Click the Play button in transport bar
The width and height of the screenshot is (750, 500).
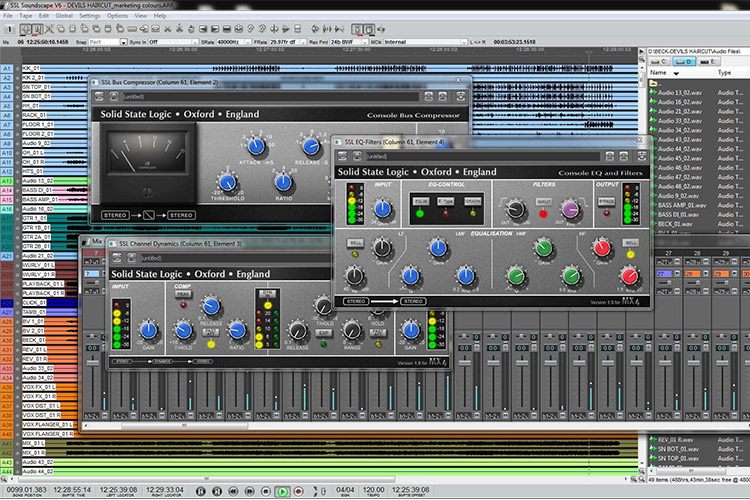click(282, 491)
